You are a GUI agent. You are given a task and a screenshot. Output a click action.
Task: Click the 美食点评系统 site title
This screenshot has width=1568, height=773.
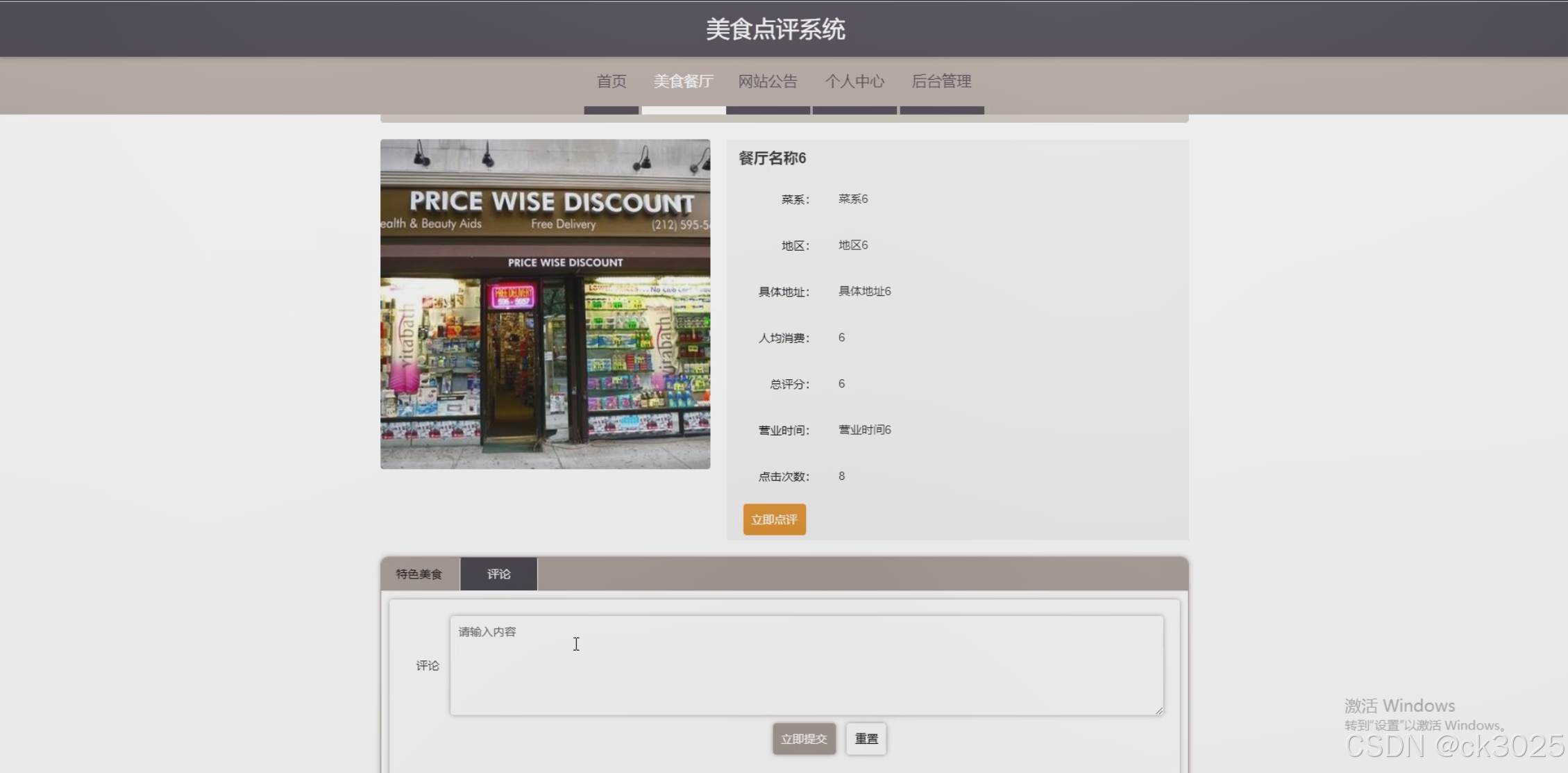pyautogui.click(x=775, y=29)
